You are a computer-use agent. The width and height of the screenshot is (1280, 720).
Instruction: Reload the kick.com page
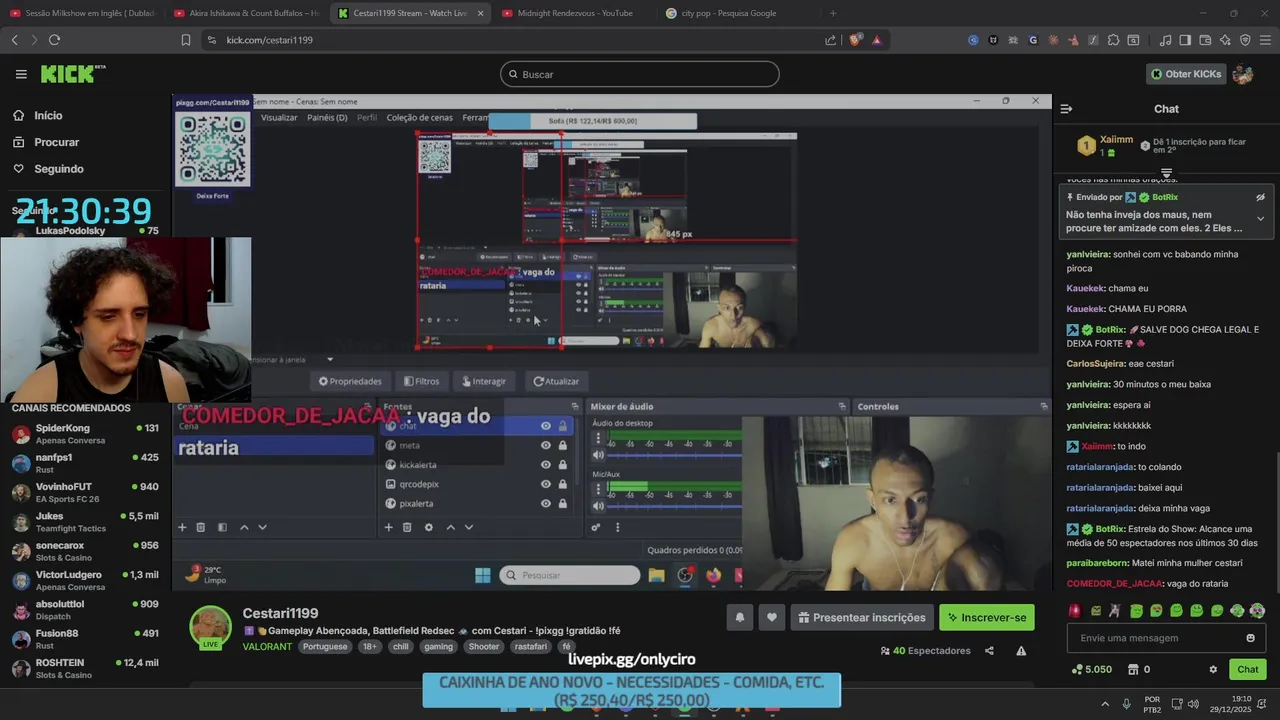pos(54,40)
